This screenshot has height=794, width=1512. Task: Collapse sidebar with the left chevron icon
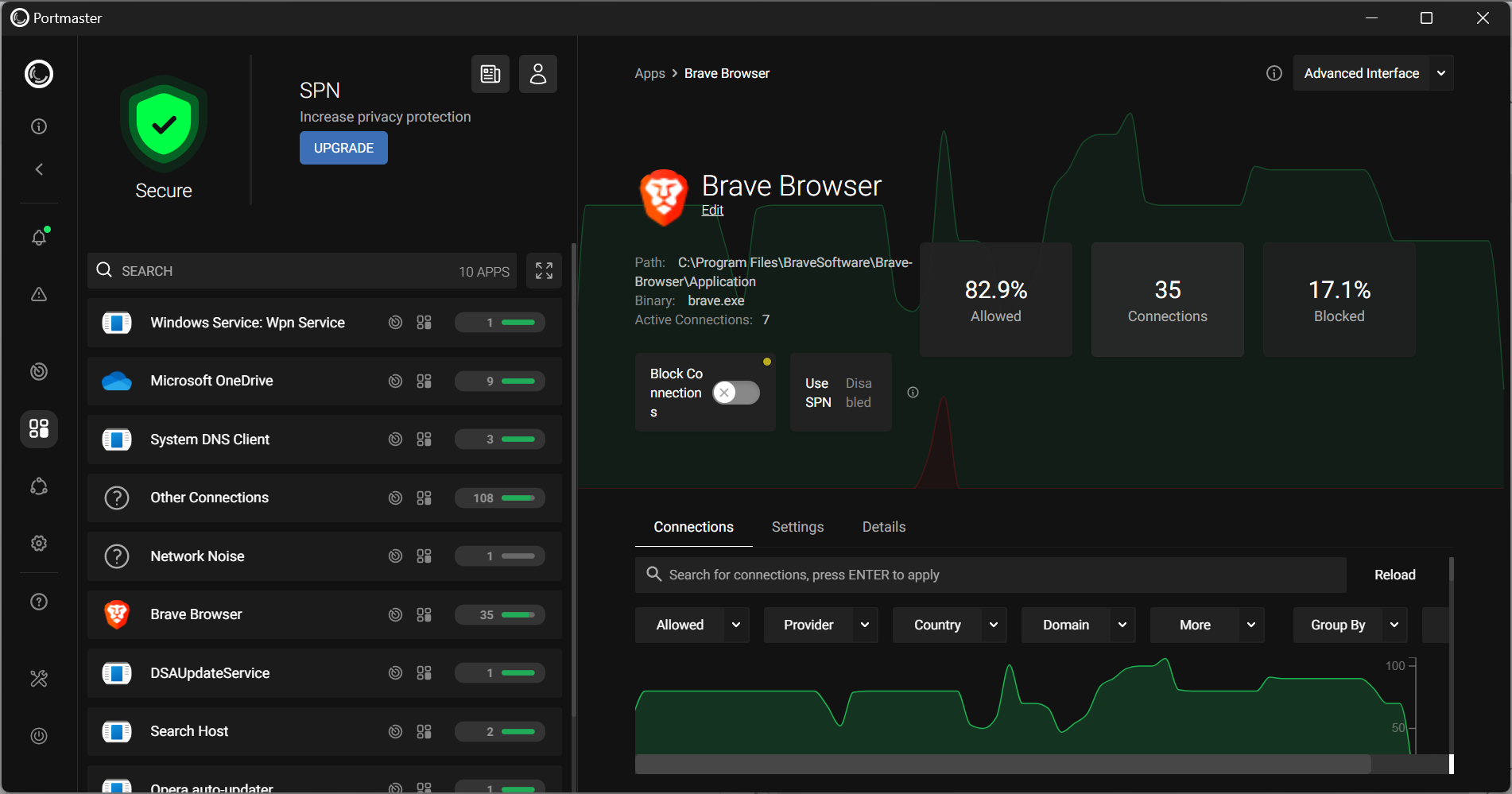(39, 169)
